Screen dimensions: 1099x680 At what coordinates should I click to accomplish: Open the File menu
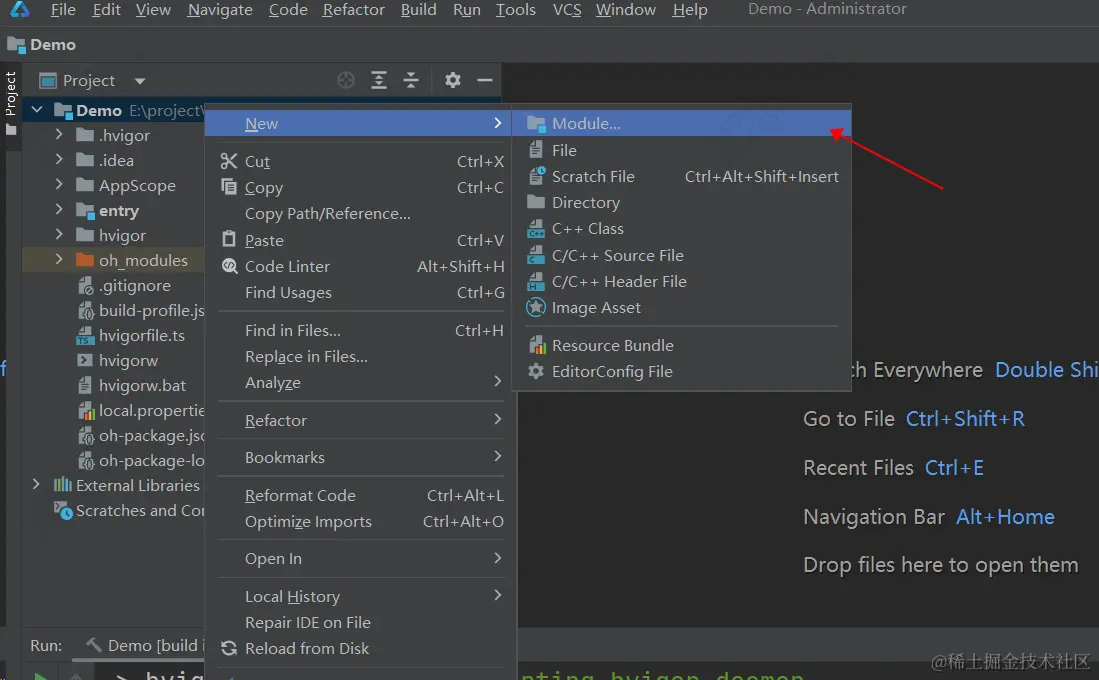point(62,10)
